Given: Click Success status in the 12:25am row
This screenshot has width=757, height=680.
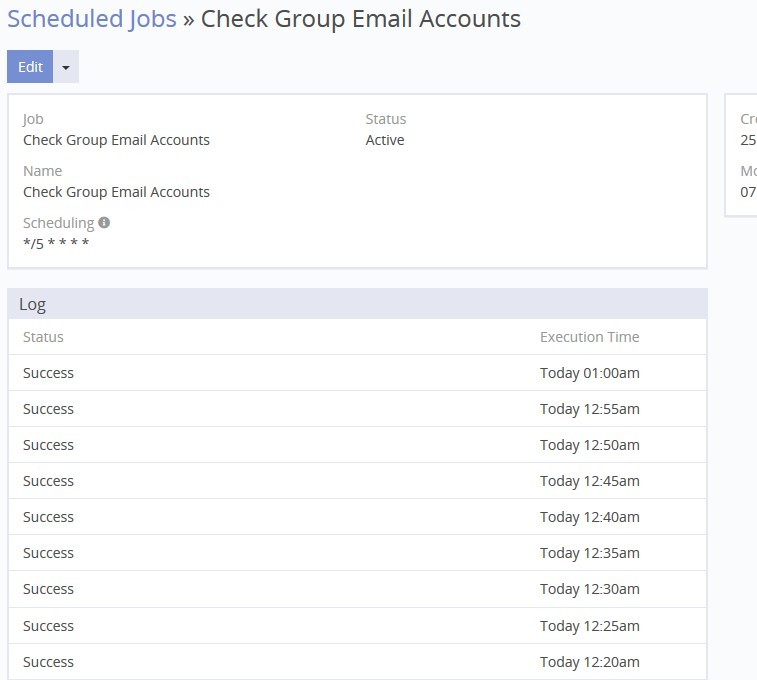Looking at the screenshot, I should tap(48, 626).
